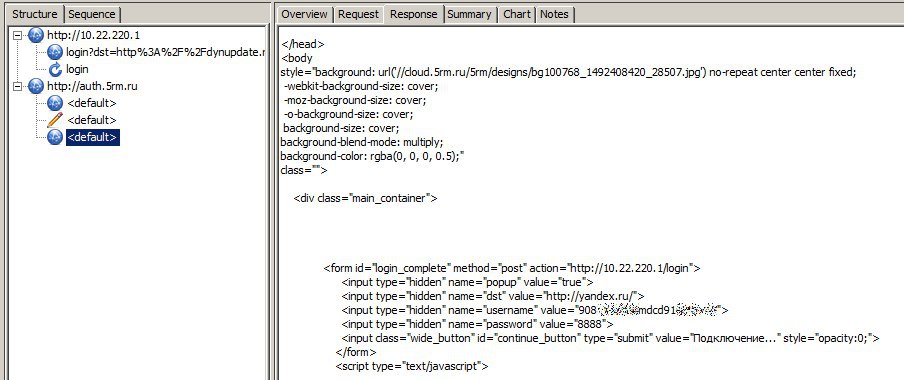Image resolution: width=904 pixels, height=380 pixels.
Task: Click the -moz-background-size: cover; line
Action: (355, 100)
